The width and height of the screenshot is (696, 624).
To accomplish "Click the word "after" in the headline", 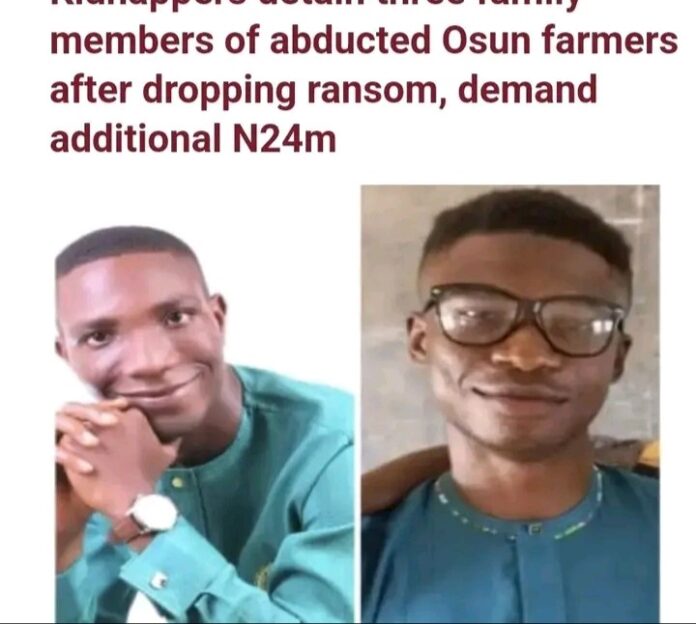I will point(91,89).
